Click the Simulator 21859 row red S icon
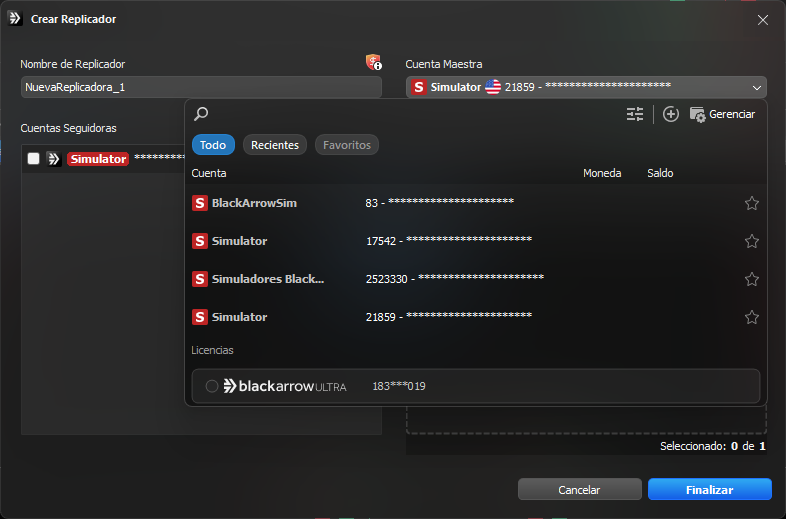 pyautogui.click(x=200, y=317)
